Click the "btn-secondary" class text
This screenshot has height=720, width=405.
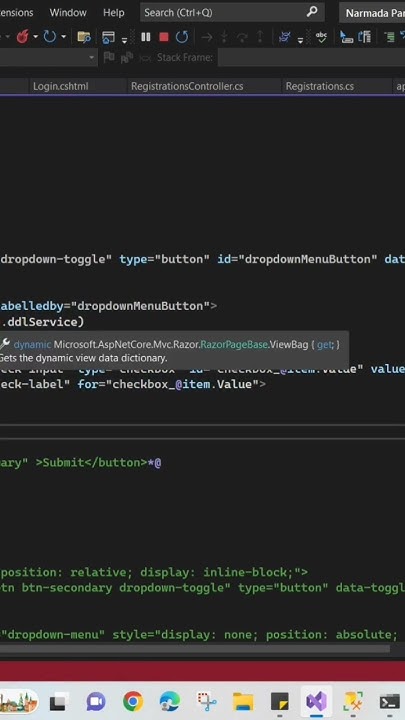[67, 588]
